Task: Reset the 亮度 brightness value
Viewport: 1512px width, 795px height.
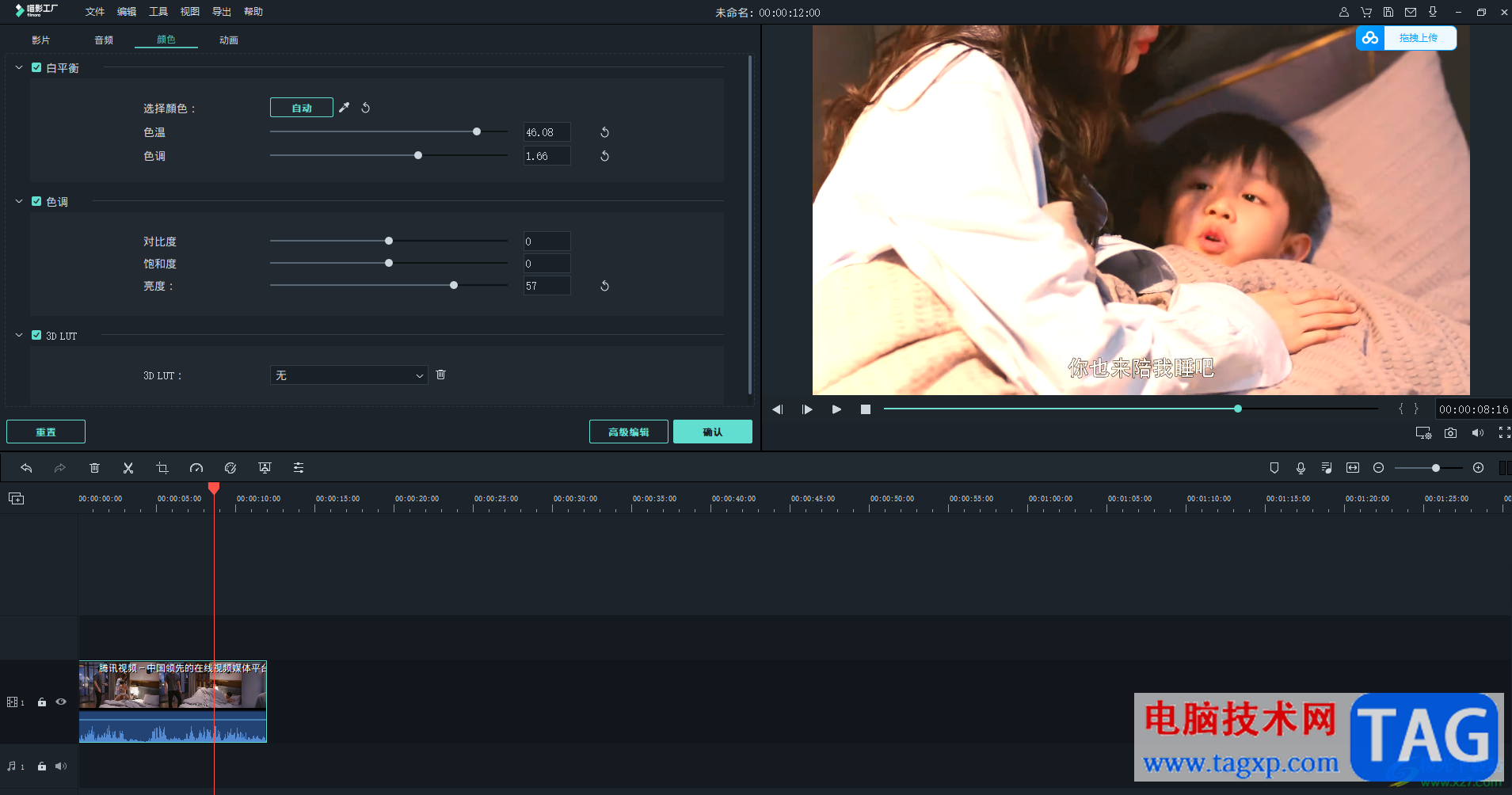Action: (604, 286)
